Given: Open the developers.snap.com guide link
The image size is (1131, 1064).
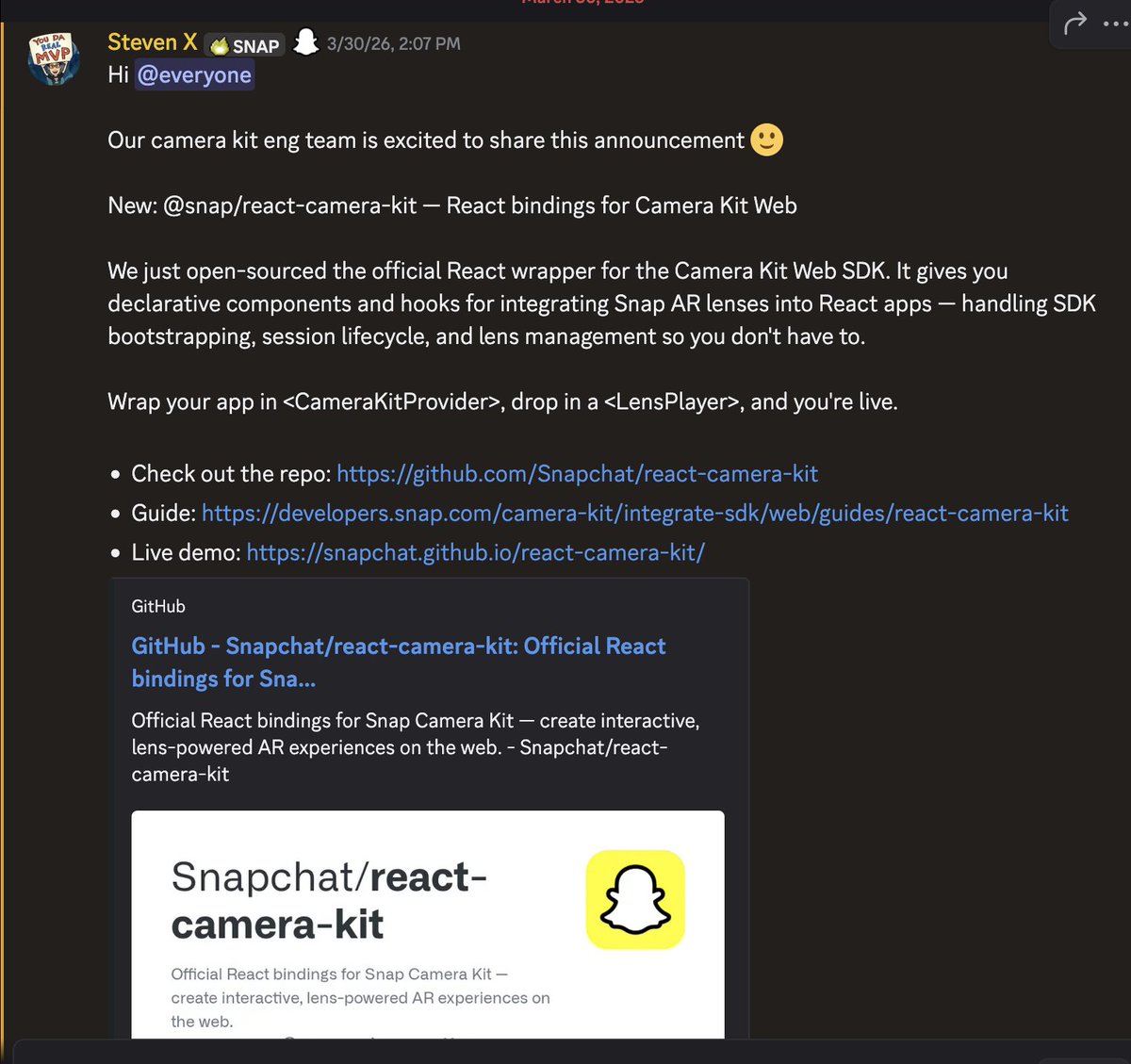Looking at the screenshot, I should [x=635, y=513].
